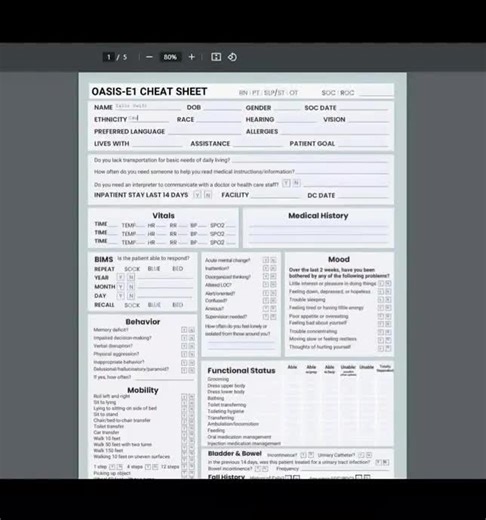The height and width of the screenshot is (520, 486).
Task: Check N for inpatient stay last 14 days
Action: pyautogui.click(x=208, y=195)
